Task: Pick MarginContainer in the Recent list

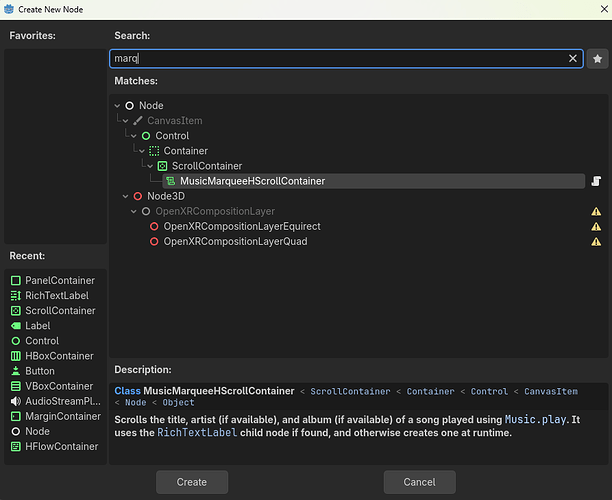Action: pyautogui.click(x=62, y=416)
